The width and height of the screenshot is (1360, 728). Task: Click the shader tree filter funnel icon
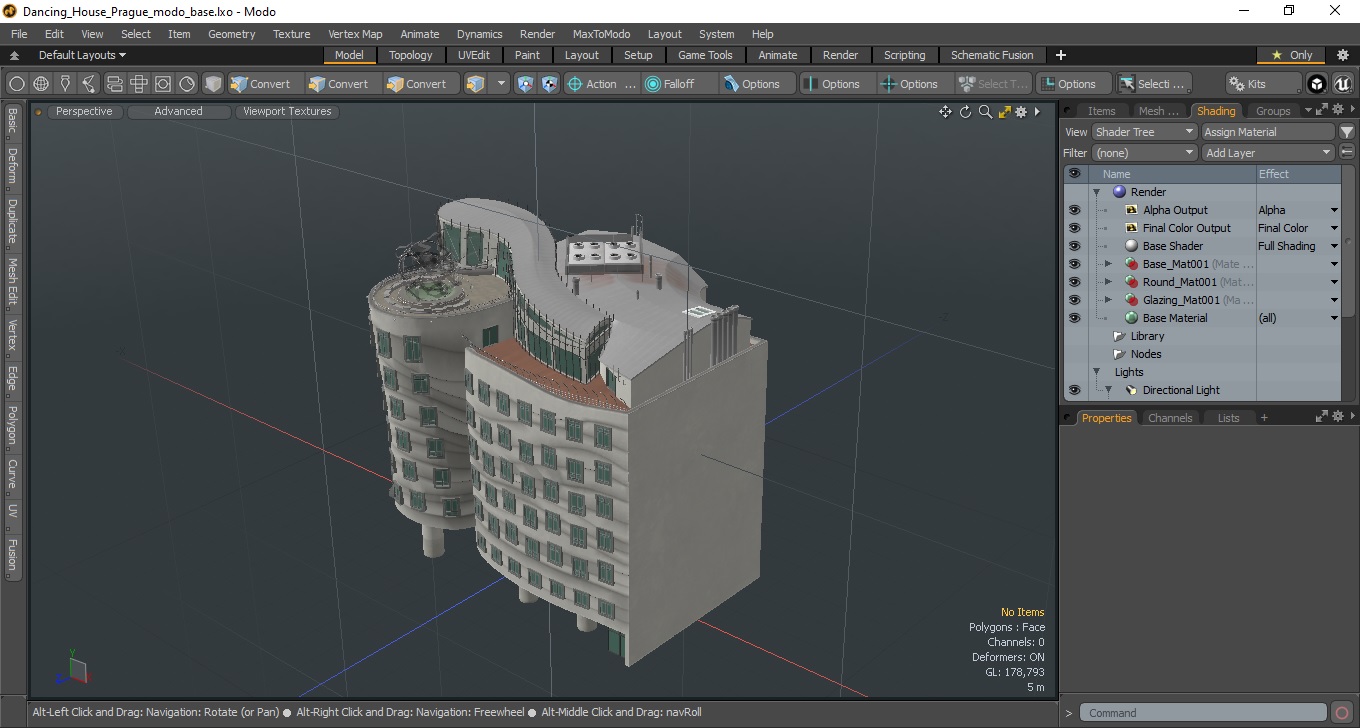1347,132
